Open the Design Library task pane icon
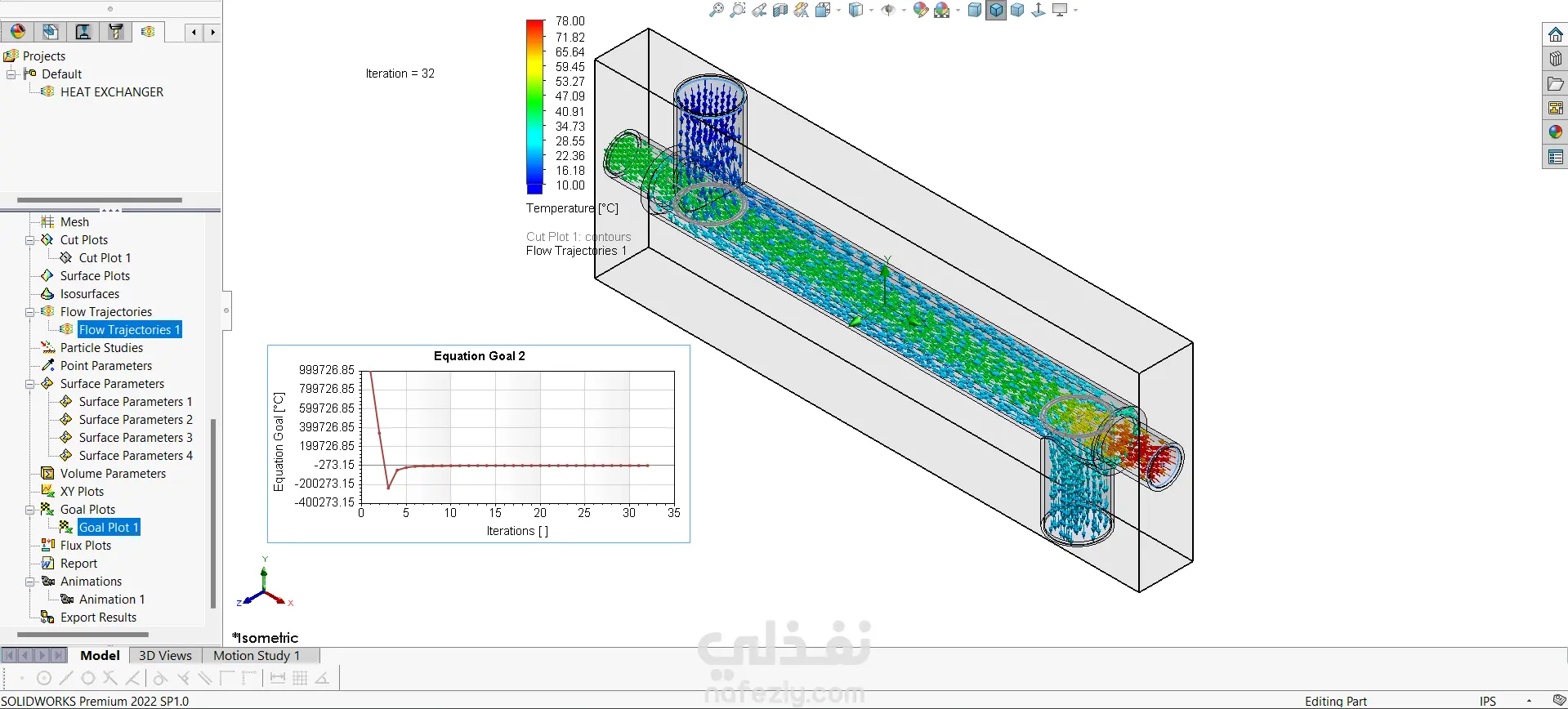 [1556, 59]
